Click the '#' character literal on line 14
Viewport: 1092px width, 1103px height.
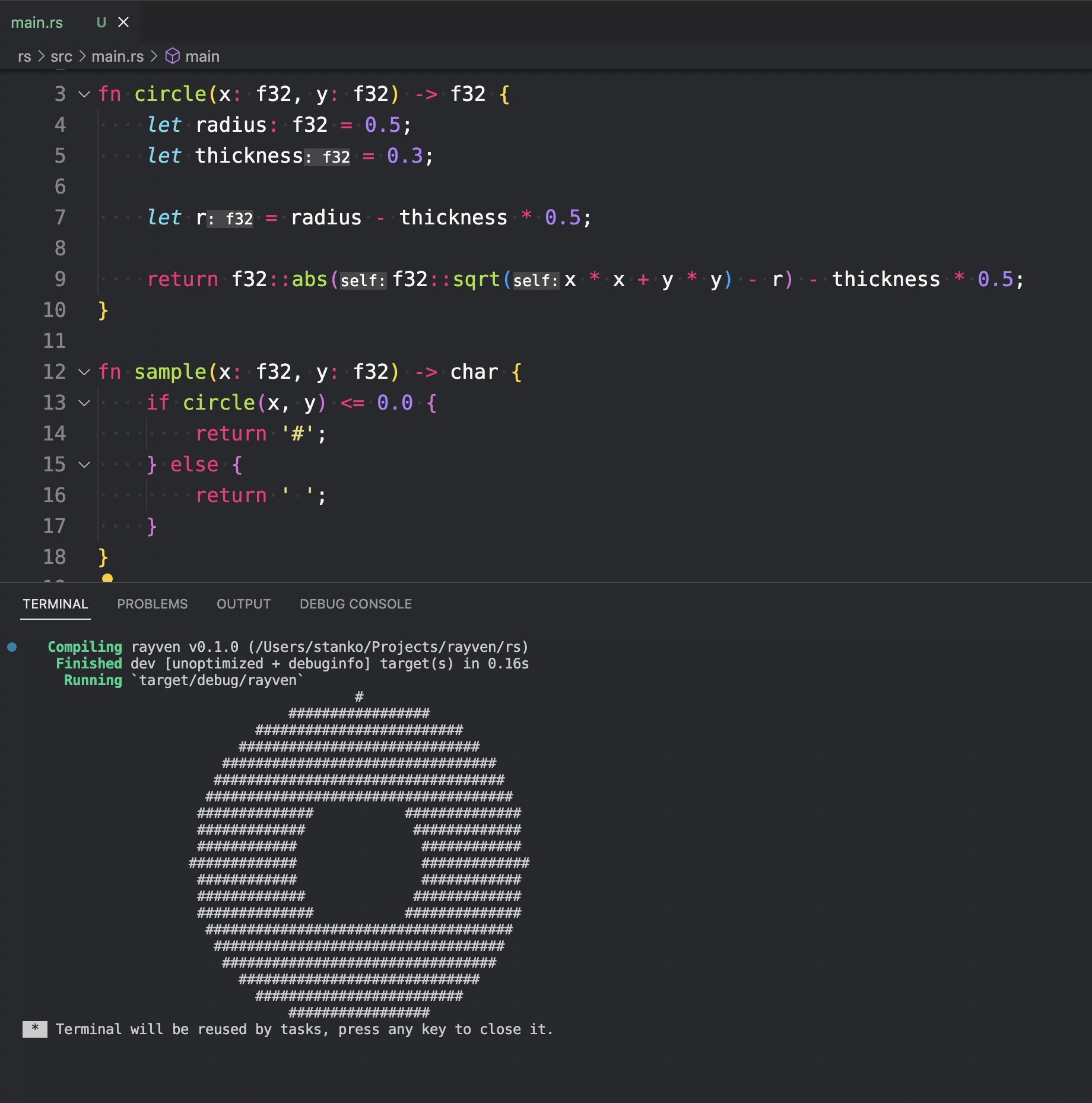pos(297,434)
